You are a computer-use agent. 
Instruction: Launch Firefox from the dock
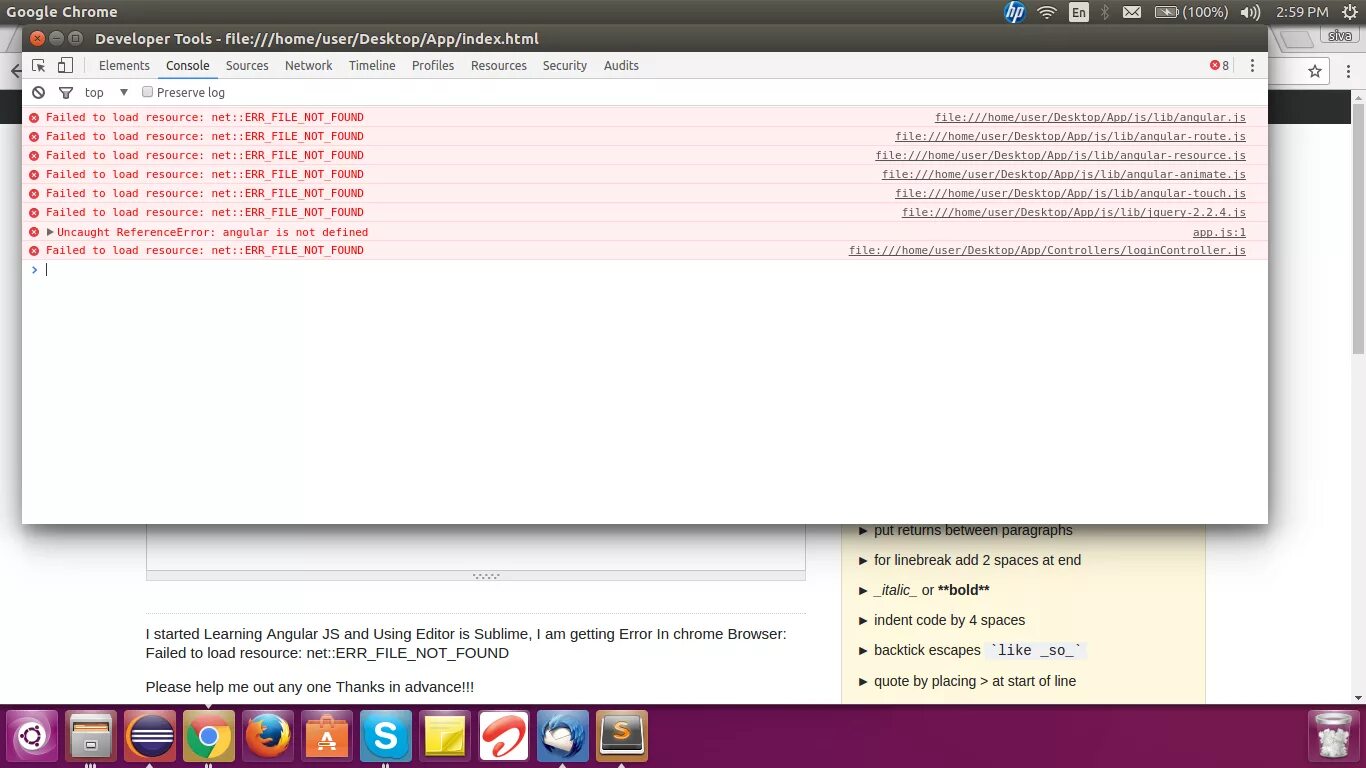pyautogui.click(x=268, y=737)
